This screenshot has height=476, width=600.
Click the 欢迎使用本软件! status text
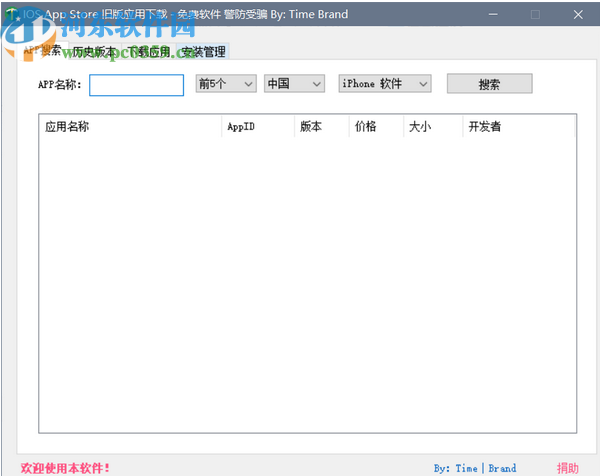point(65,468)
